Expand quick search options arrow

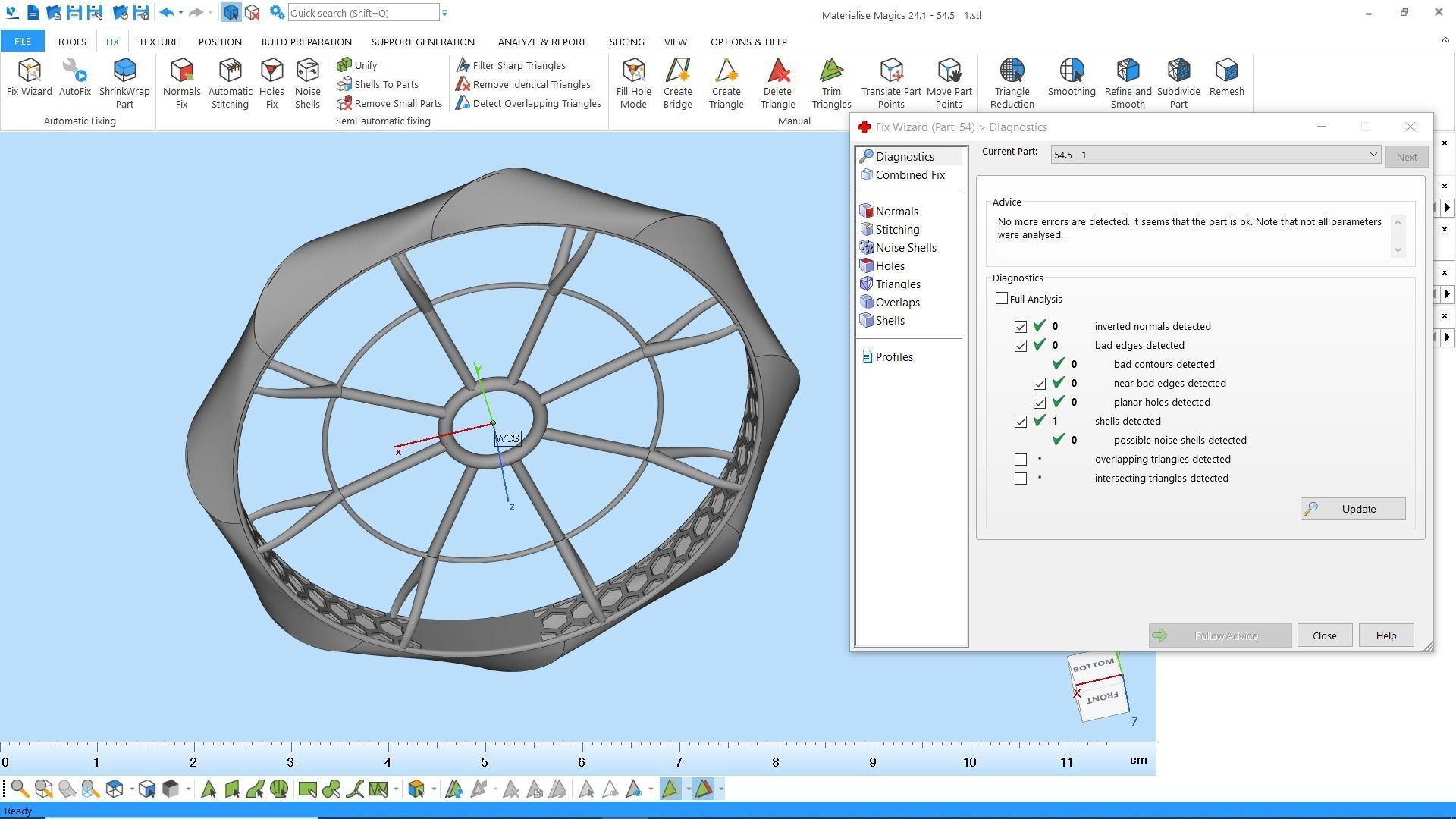tap(444, 13)
